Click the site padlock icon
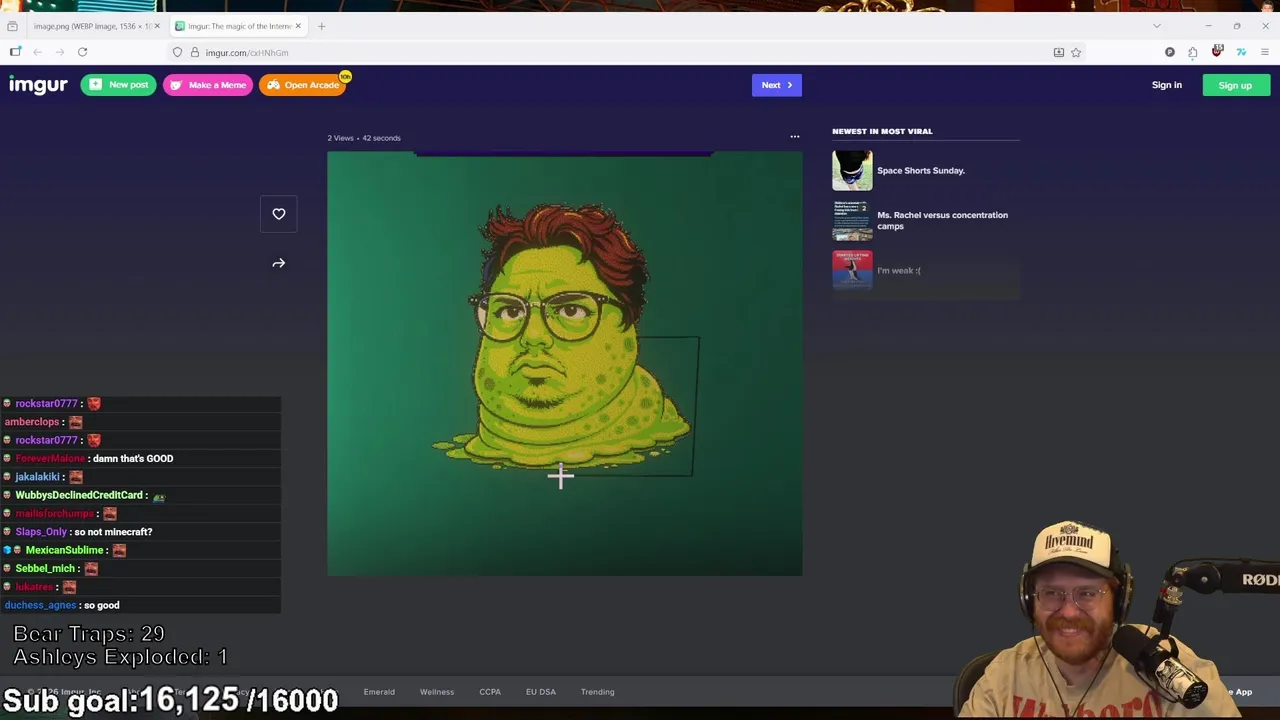Screen dimensions: 1280x720 coord(195,52)
